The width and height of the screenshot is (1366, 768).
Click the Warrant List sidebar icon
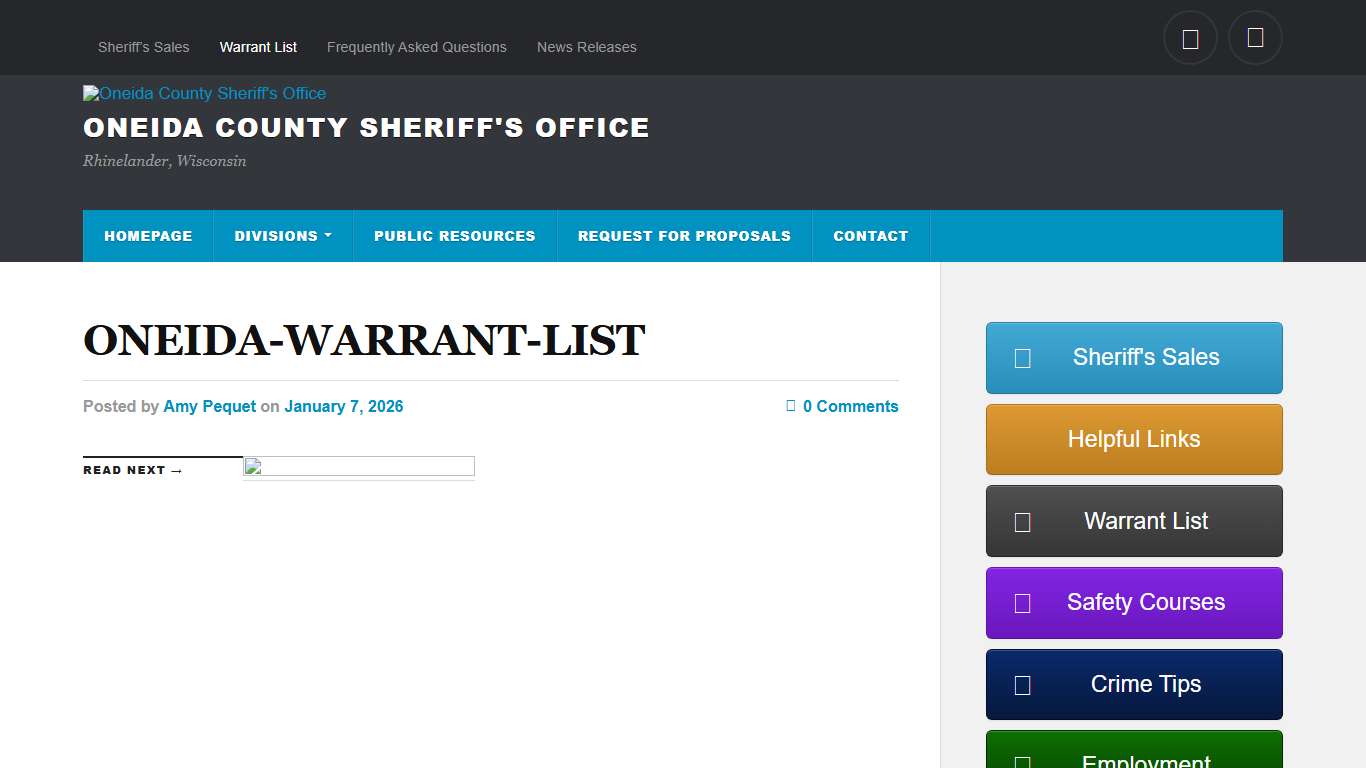pos(1021,521)
